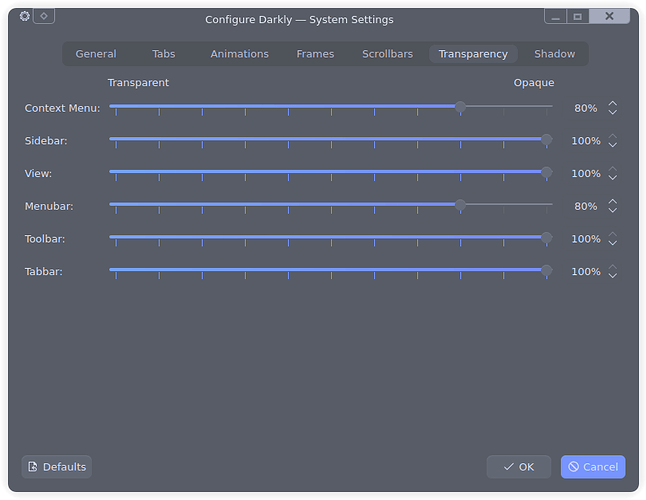The image size is (646, 500).
Task: Decrease Toolbar percentage with down arrow
Action: 613,243
